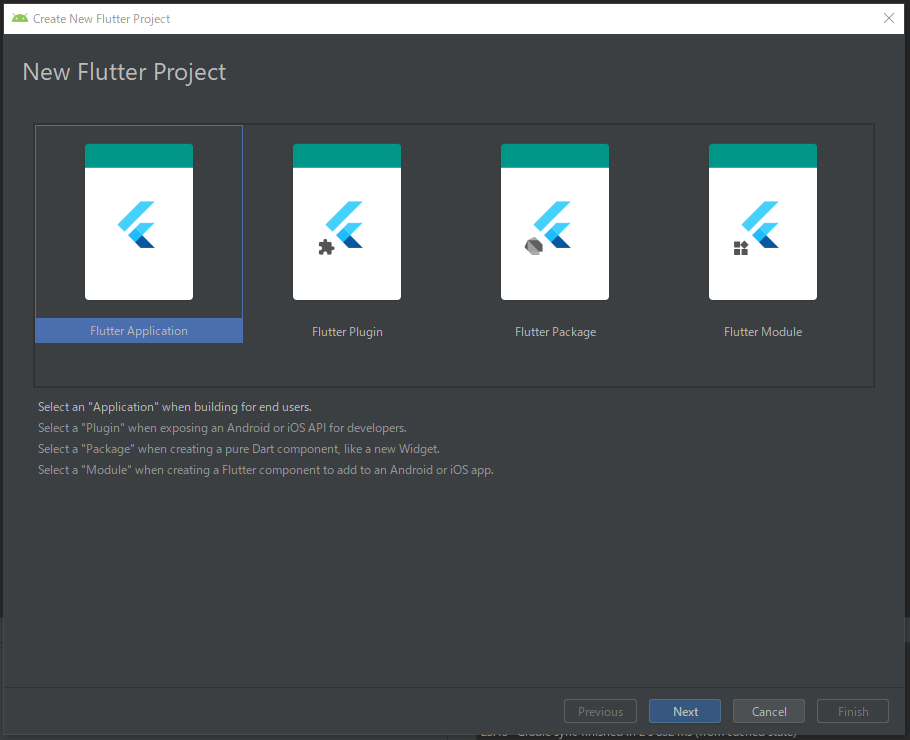
Task: Click the Flutter Package label
Action: 555,332
